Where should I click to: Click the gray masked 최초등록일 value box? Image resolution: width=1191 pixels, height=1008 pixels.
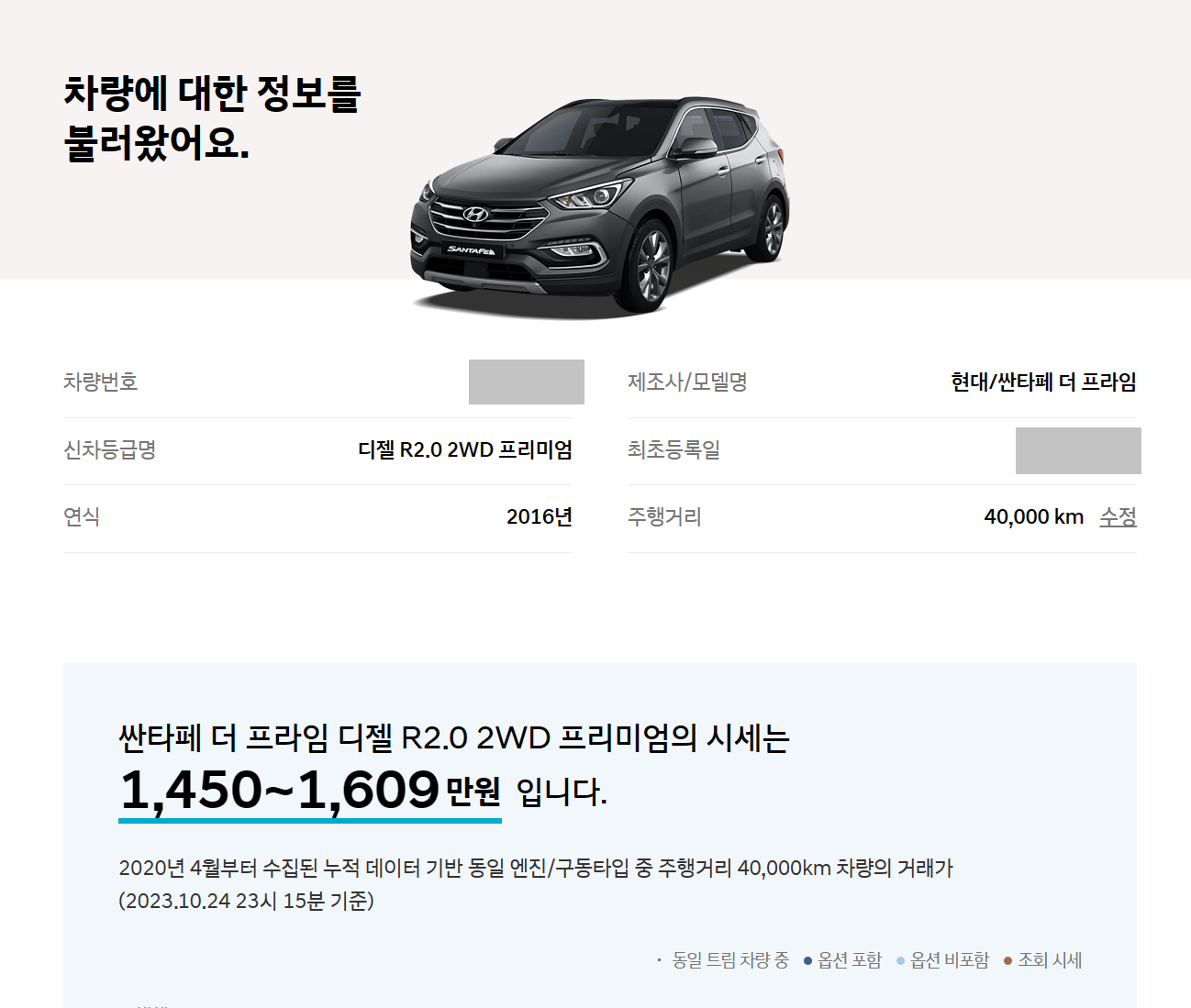point(1078,450)
